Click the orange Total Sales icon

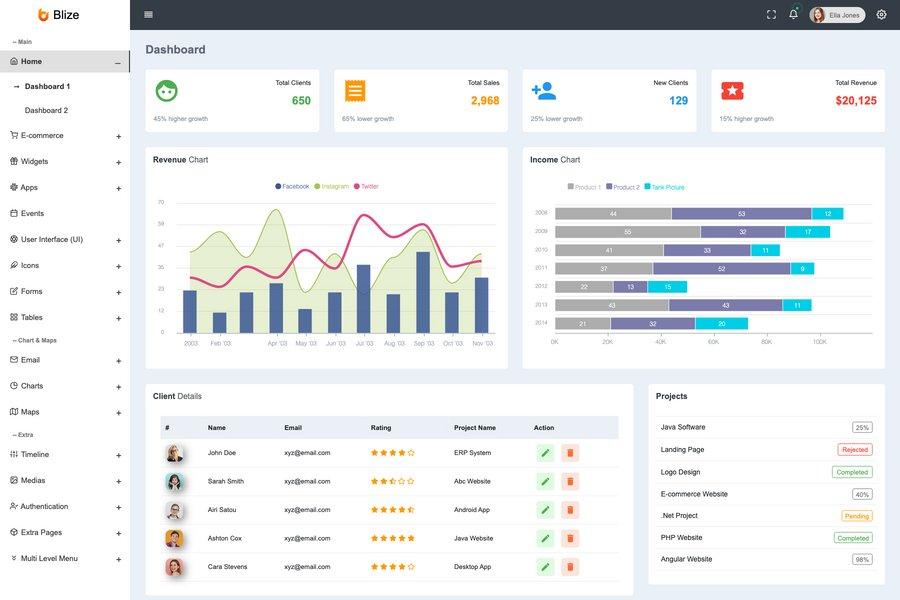355,90
